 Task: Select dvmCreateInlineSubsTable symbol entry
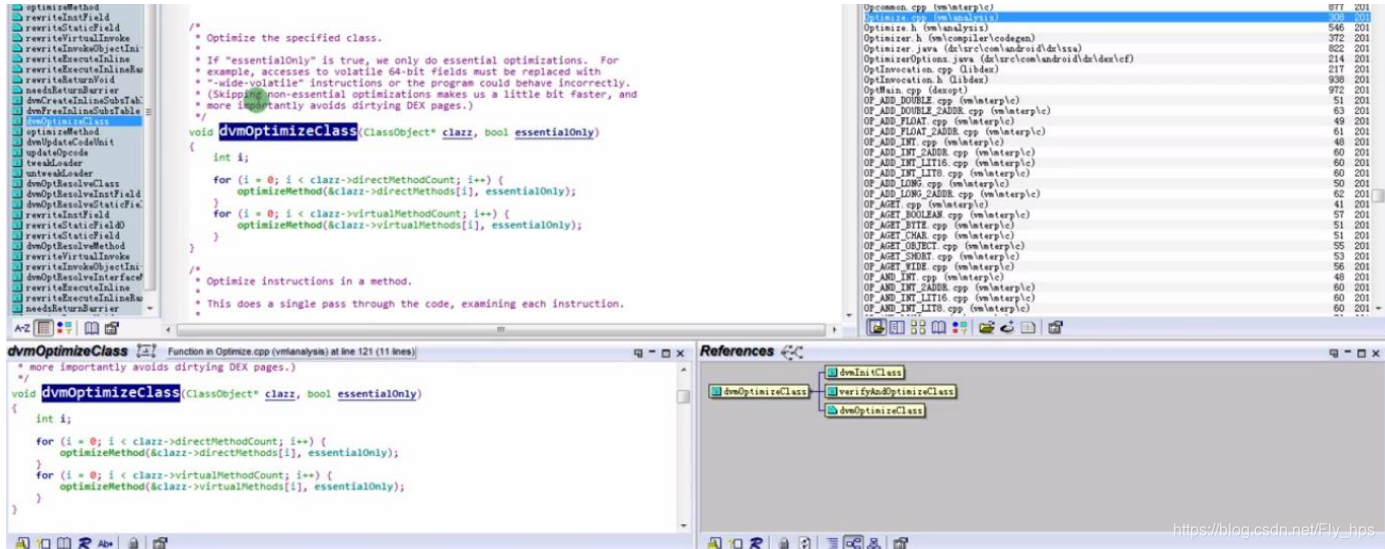coord(77,100)
